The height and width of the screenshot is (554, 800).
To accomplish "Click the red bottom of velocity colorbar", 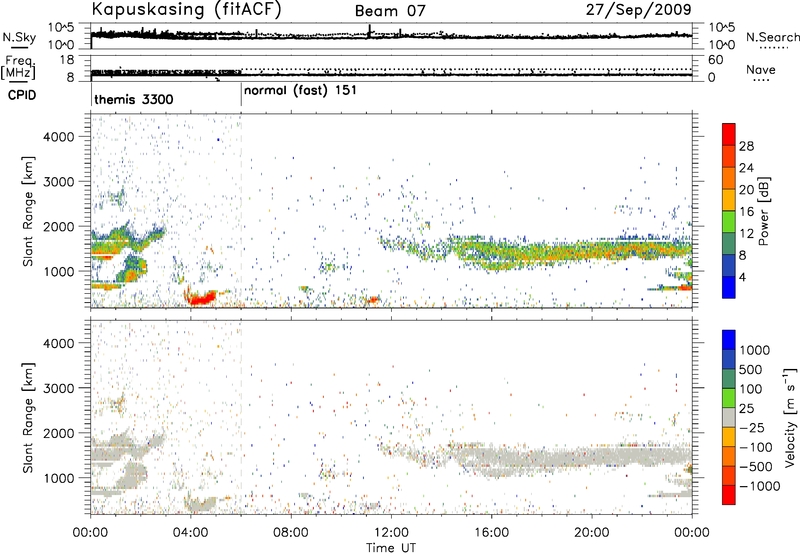I will click(x=729, y=495).
